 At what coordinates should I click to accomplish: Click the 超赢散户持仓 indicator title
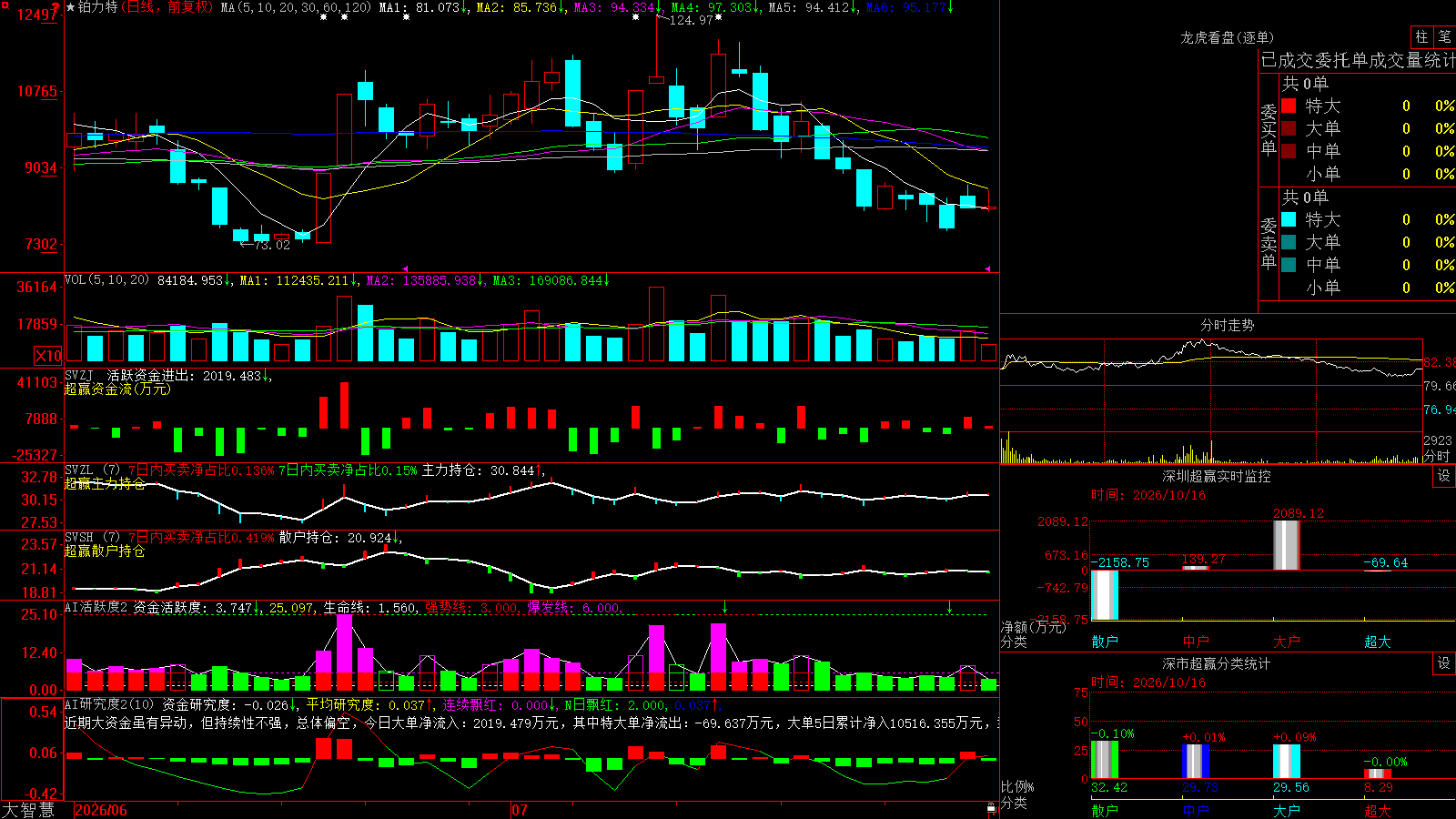point(105,551)
